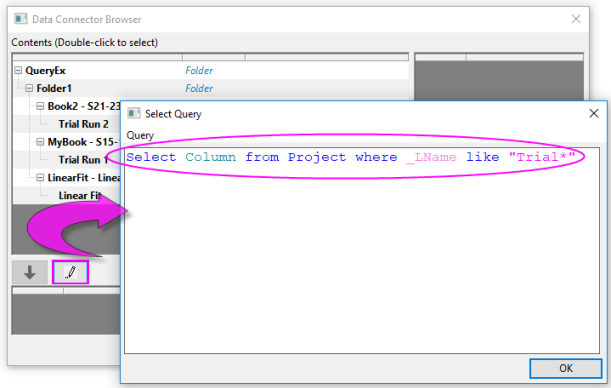Collapse the Book2 - S21-23 node

point(40,106)
